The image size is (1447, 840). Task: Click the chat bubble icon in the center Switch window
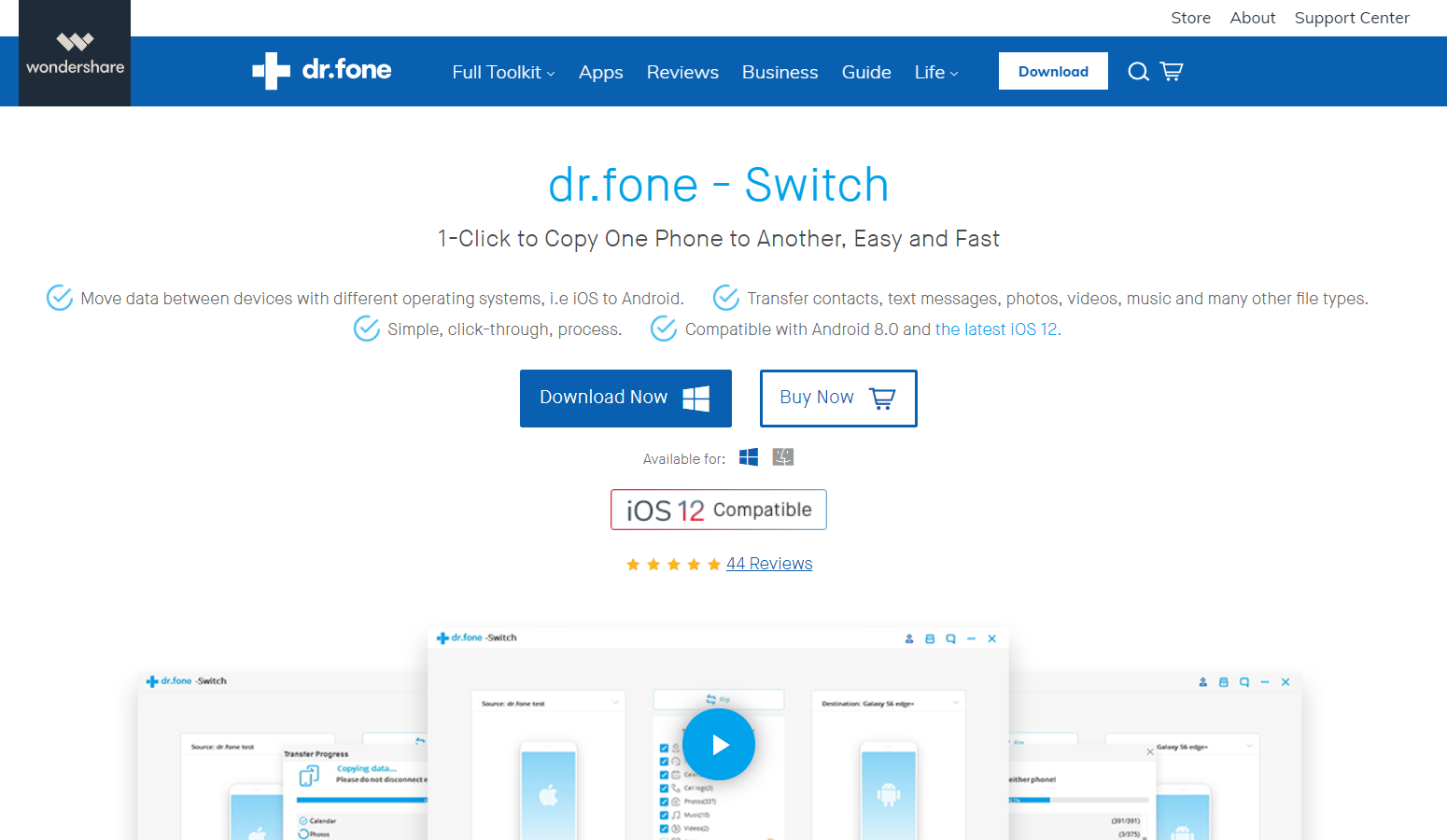coord(950,639)
